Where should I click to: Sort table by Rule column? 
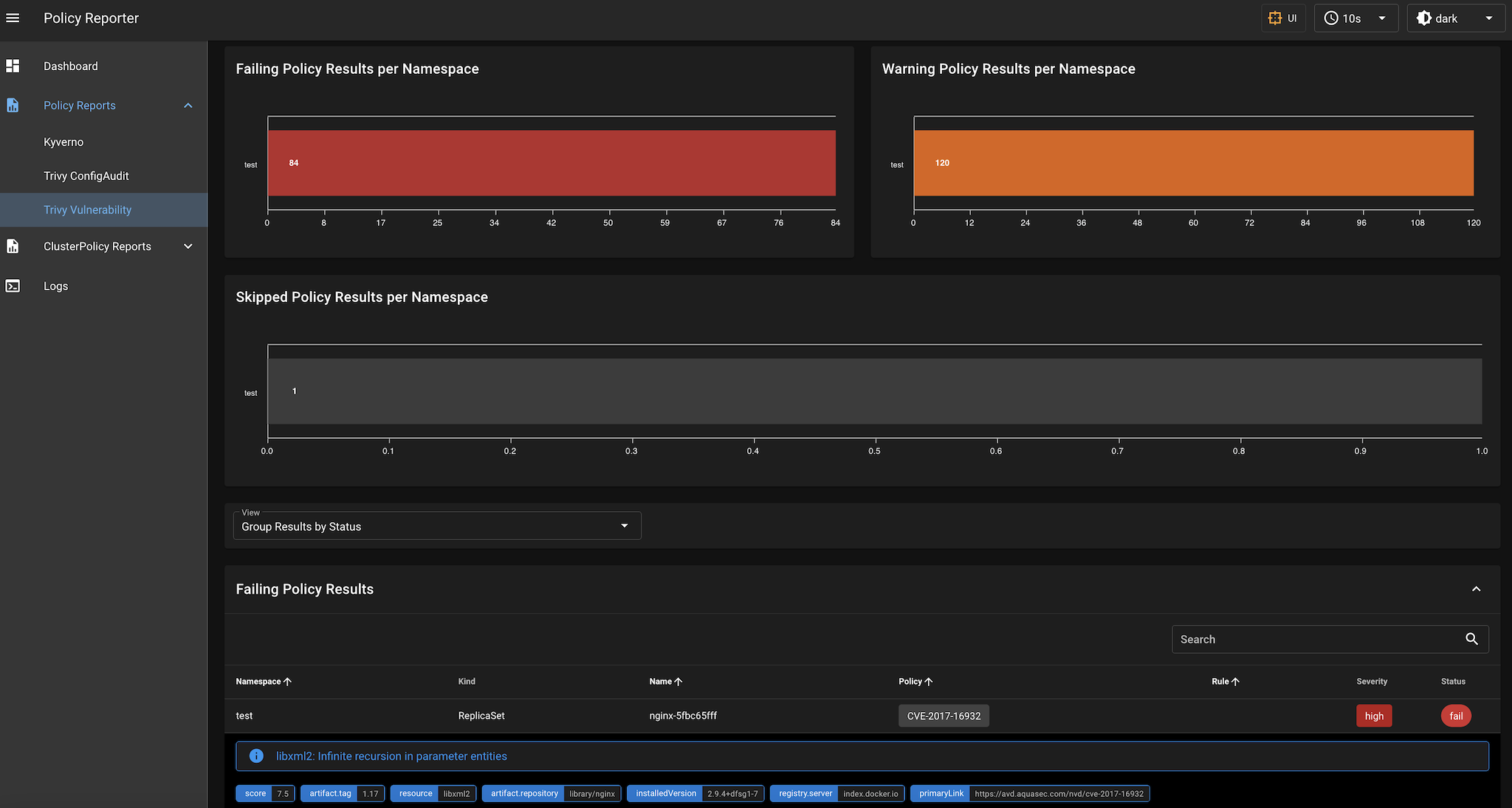pyautogui.click(x=1225, y=681)
